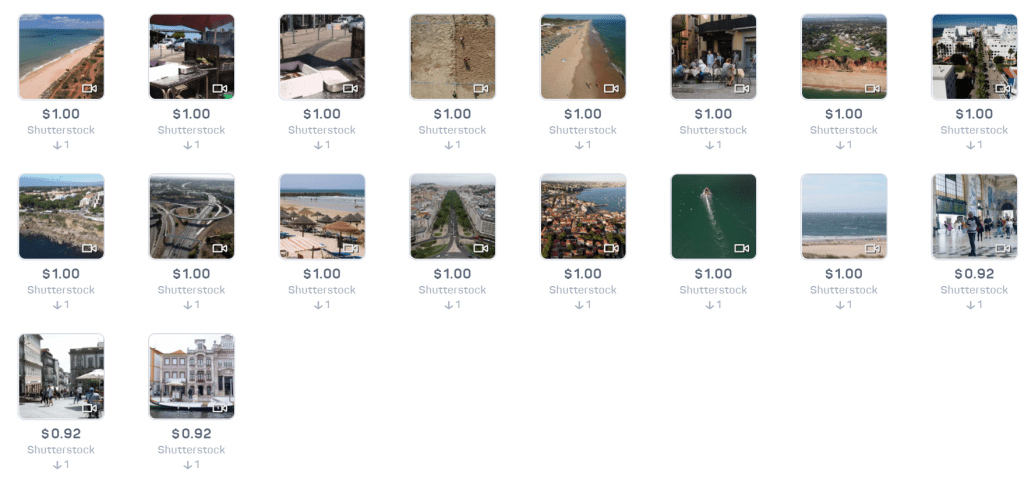Open the white apartment buildings aerial thumbnail
The height and width of the screenshot is (479, 1024).
pos(974,56)
